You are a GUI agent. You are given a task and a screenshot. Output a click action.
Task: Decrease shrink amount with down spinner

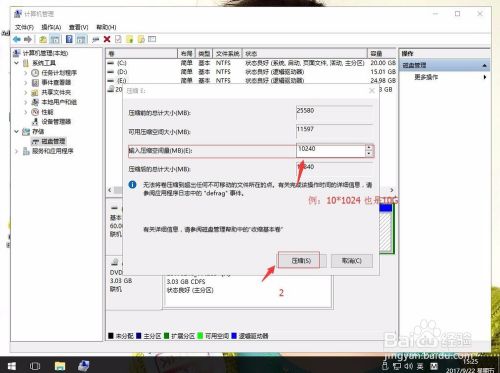click(369, 154)
